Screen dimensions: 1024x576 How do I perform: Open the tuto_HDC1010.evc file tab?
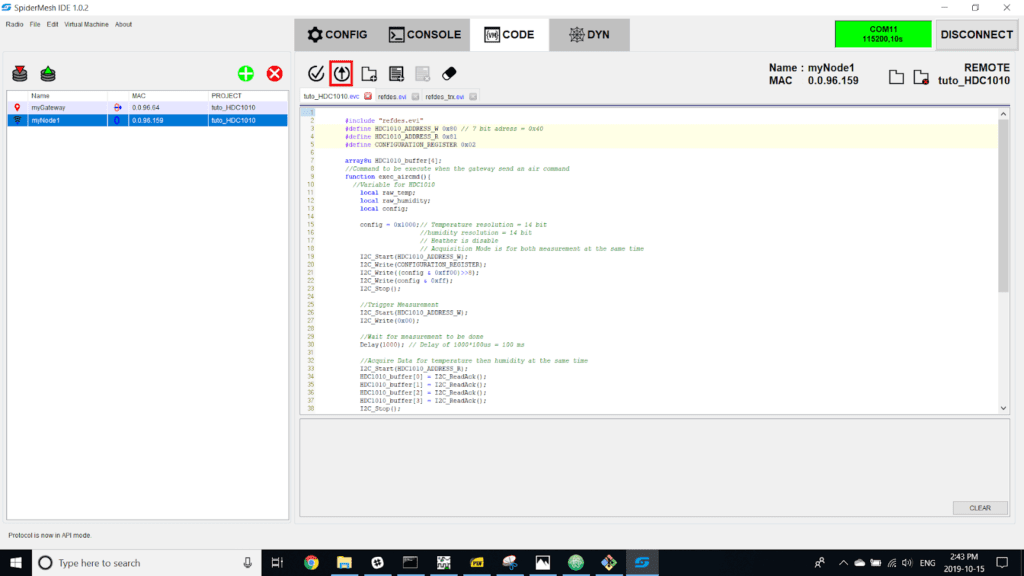332,96
